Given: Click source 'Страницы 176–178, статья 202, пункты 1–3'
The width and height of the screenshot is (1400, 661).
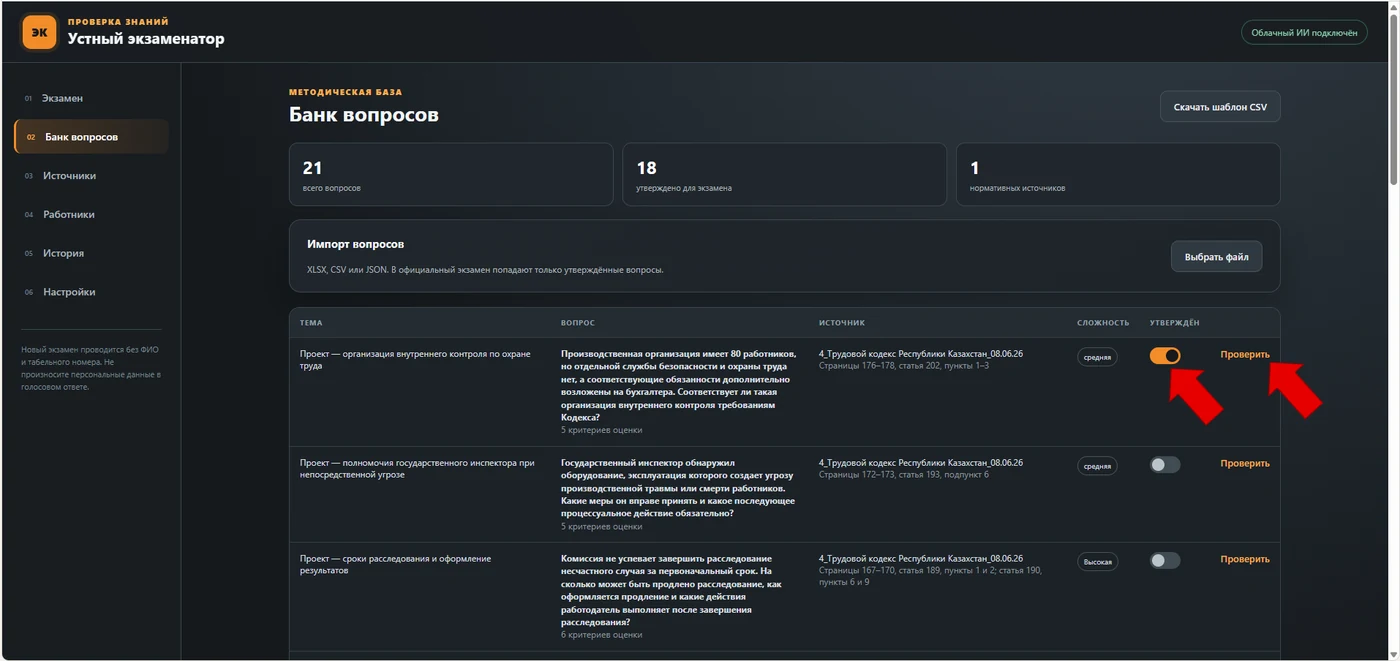Looking at the screenshot, I should (904, 366).
